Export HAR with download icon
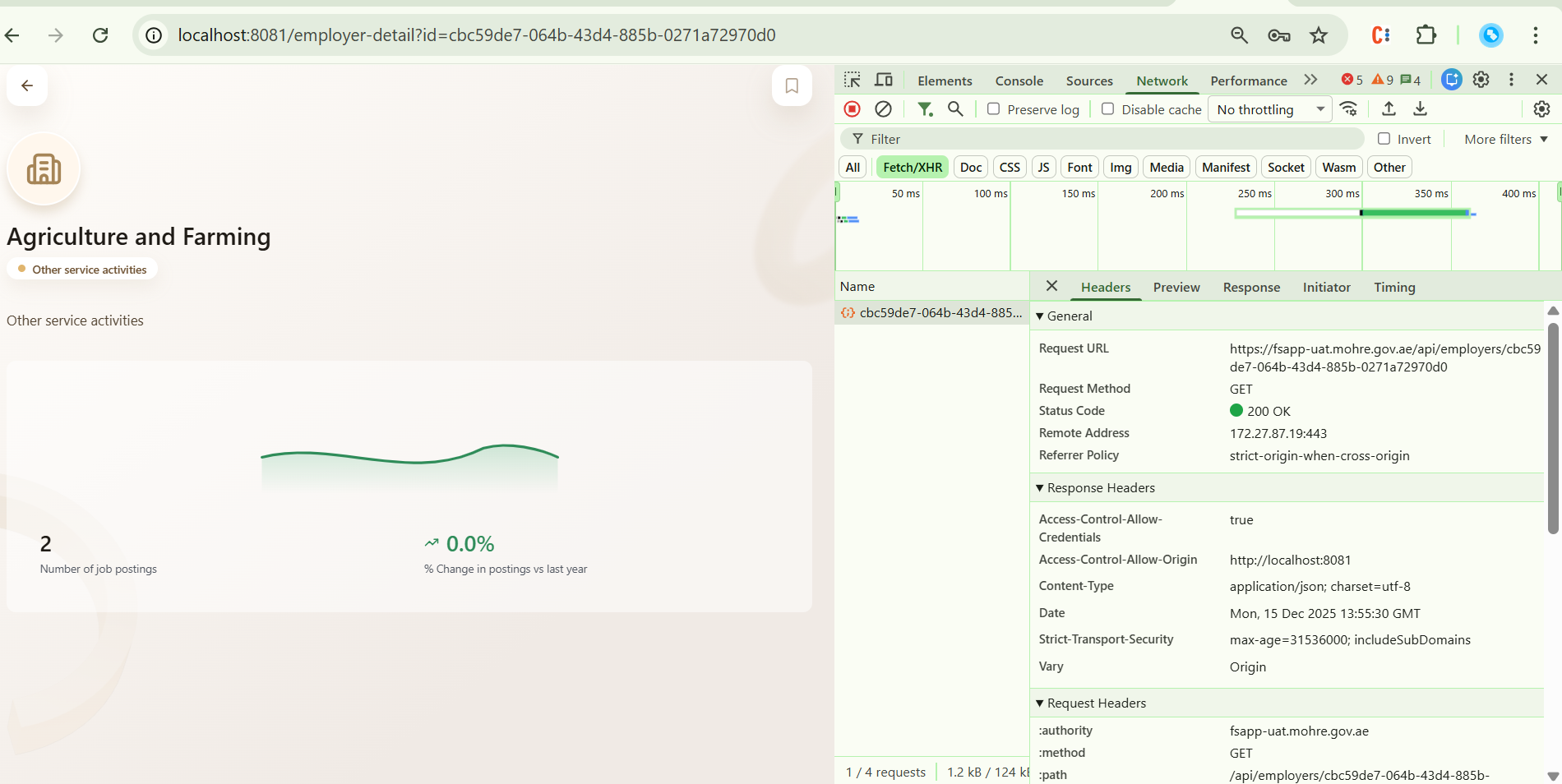1562x784 pixels. click(x=1420, y=108)
